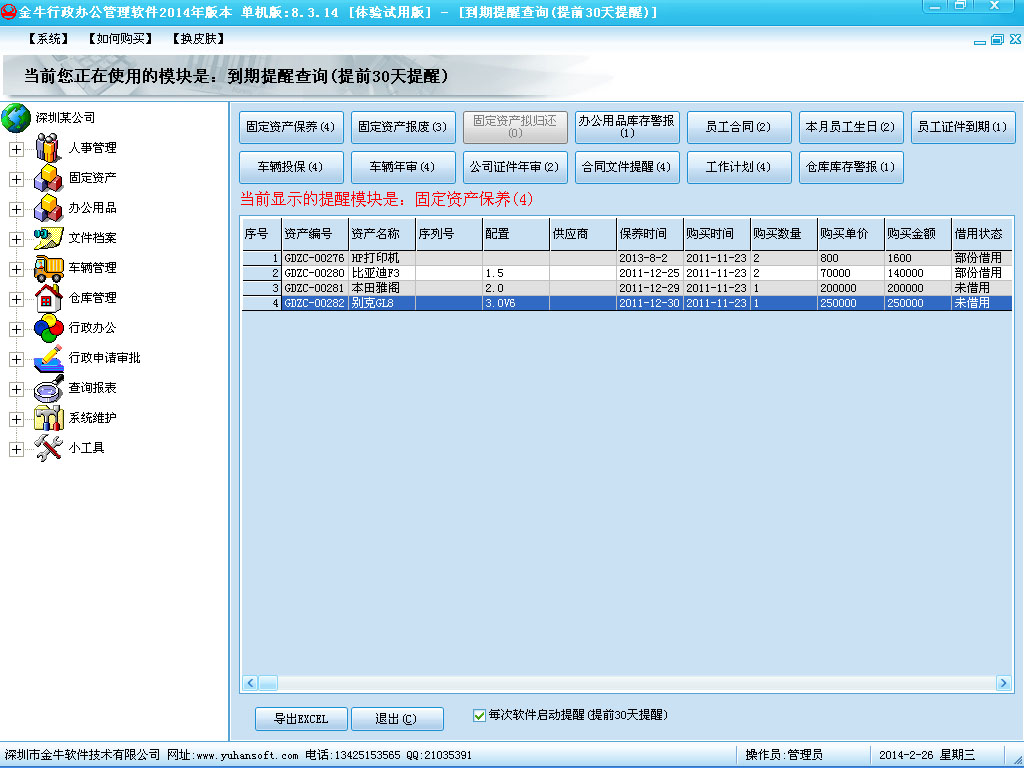Expand the 系统维护 tree node
The image size is (1024, 768).
[16, 419]
